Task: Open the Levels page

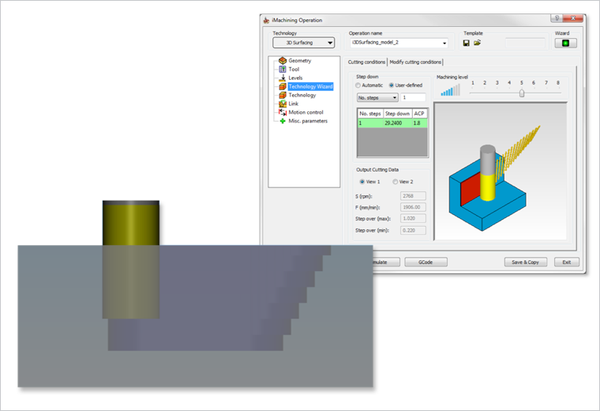Action: [x=296, y=78]
